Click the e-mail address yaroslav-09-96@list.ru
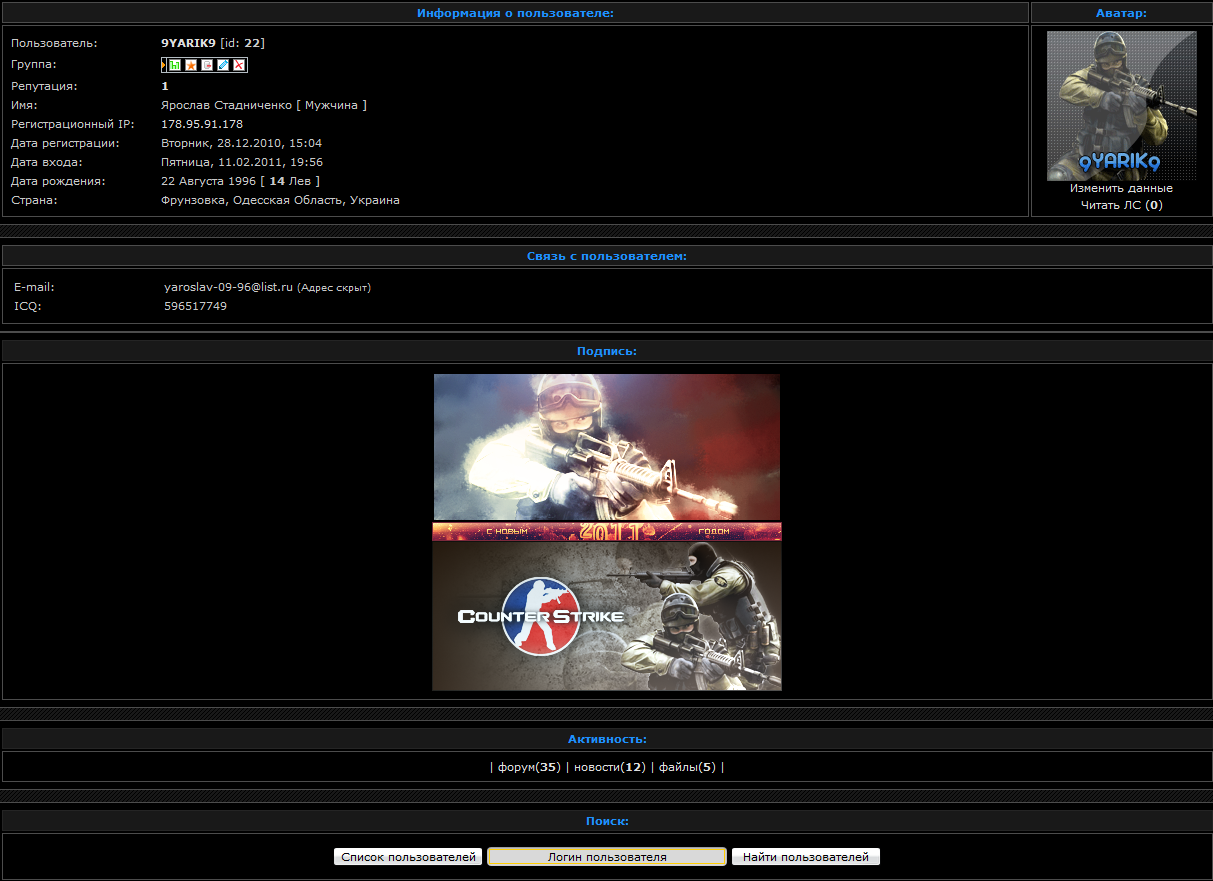Image resolution: width=1213 pixels, height=881 pixels. [x=228, y=287]
